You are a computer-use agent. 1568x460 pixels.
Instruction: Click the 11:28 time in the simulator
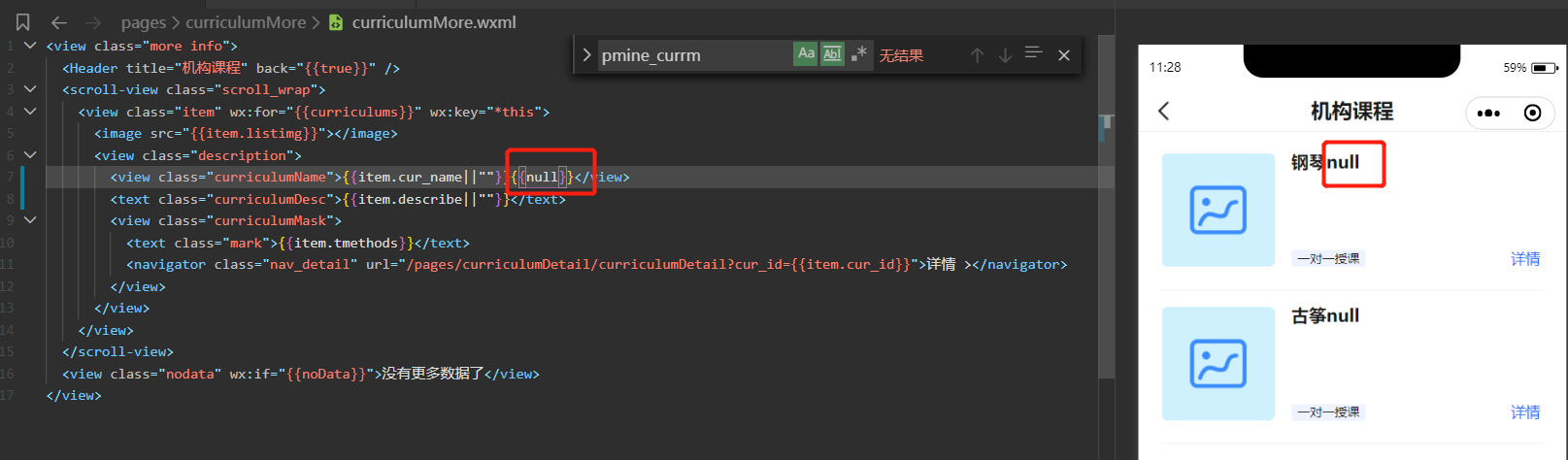(1165, 67)
